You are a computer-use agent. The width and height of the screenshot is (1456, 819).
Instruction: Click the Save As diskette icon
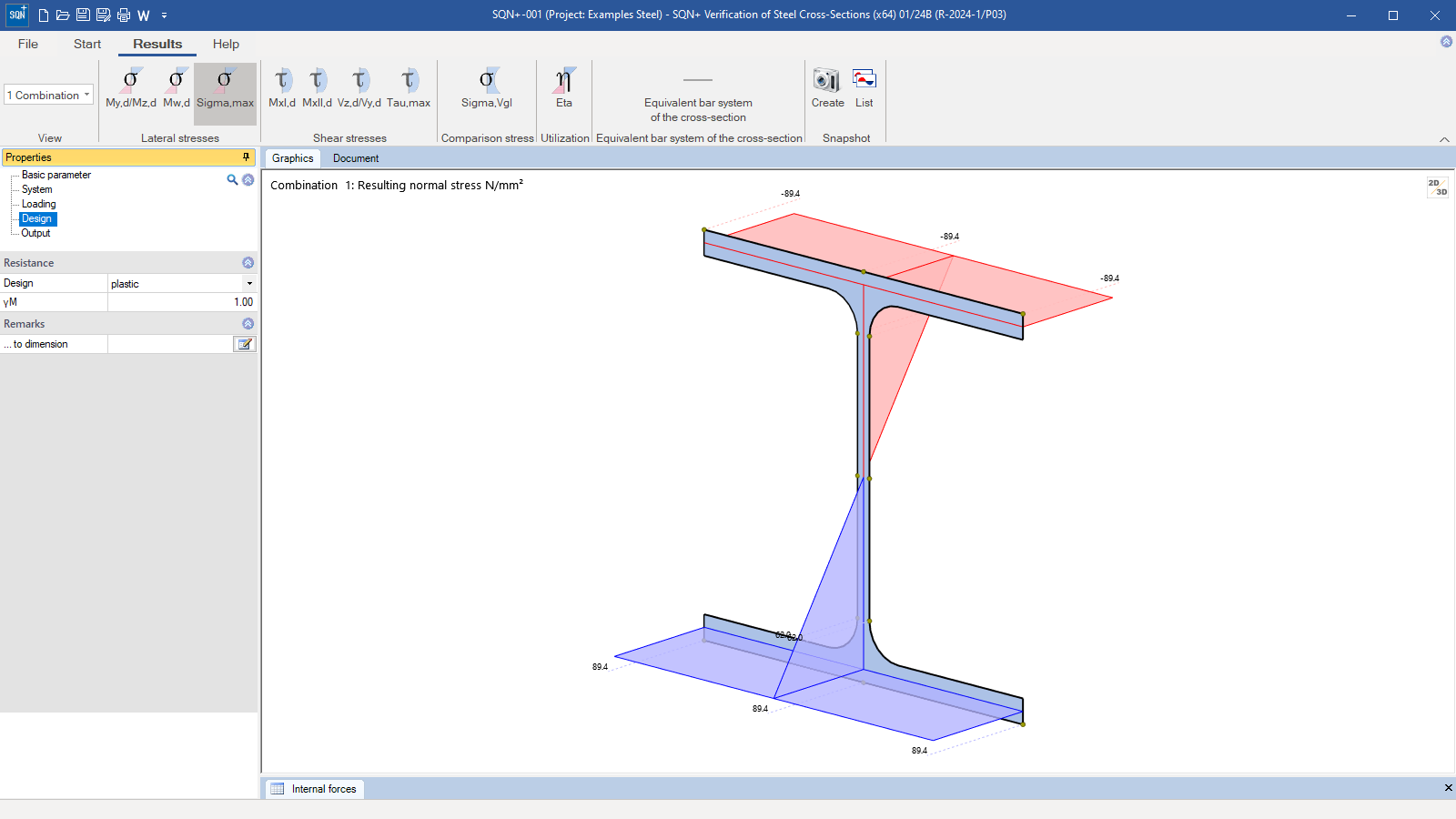pyautogui.click(x=103, y=15)
